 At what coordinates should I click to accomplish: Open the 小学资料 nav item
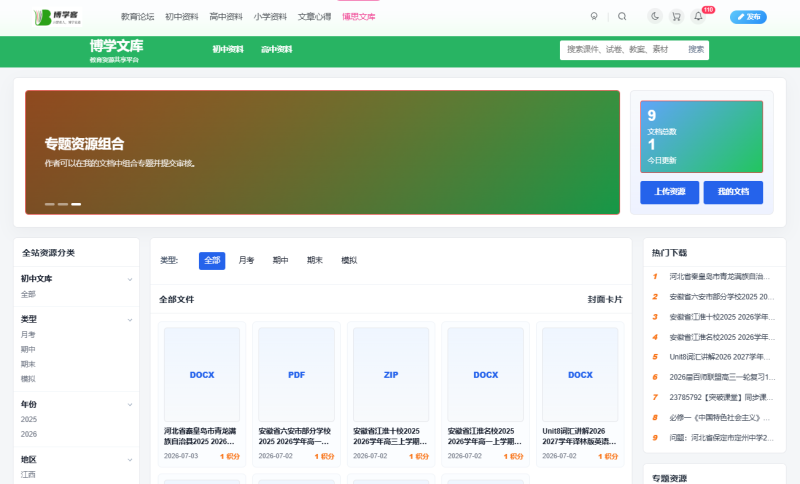pos(270,17)
